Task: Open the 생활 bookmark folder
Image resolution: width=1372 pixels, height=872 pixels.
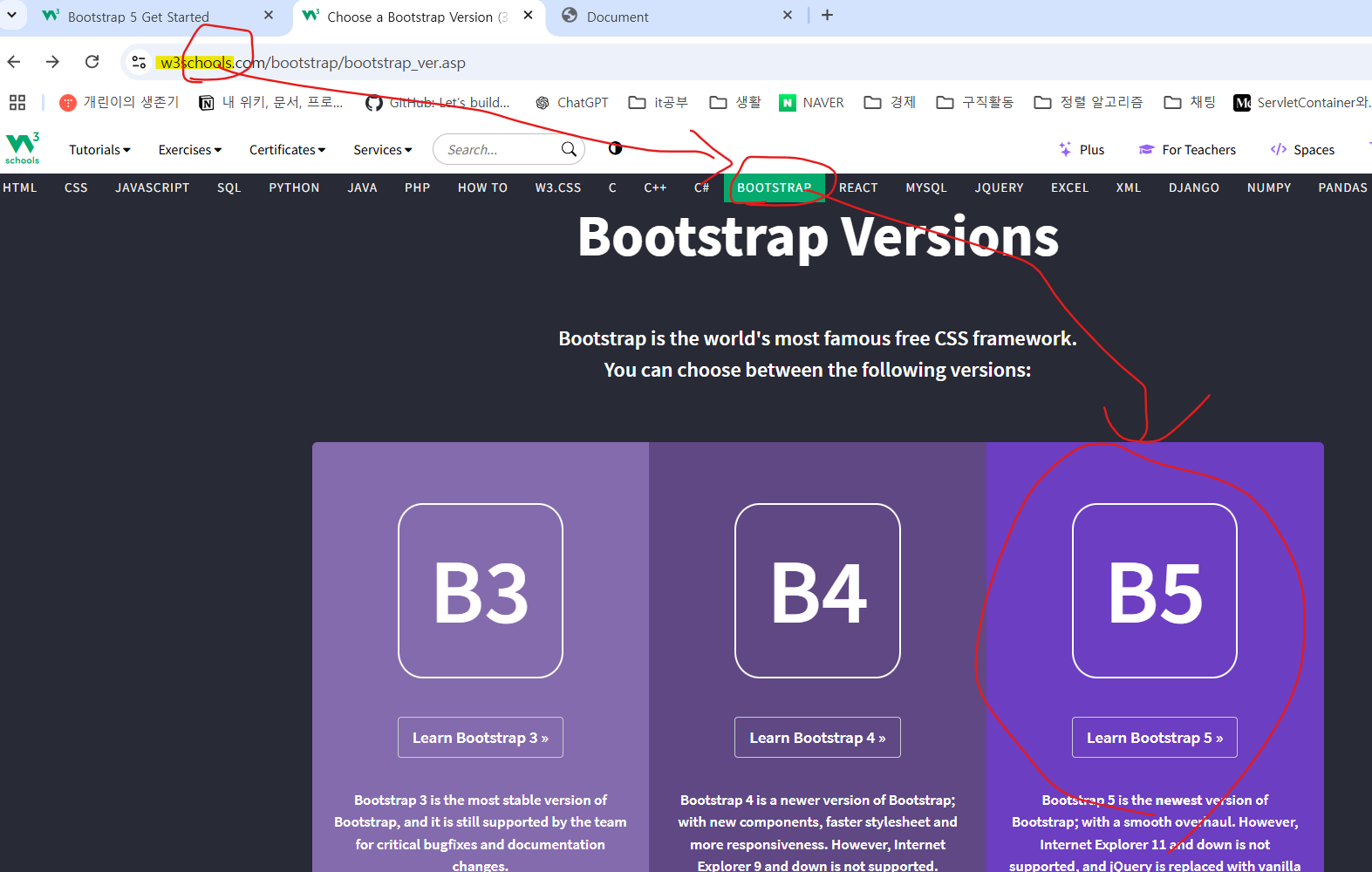Action: coord(735,102)
